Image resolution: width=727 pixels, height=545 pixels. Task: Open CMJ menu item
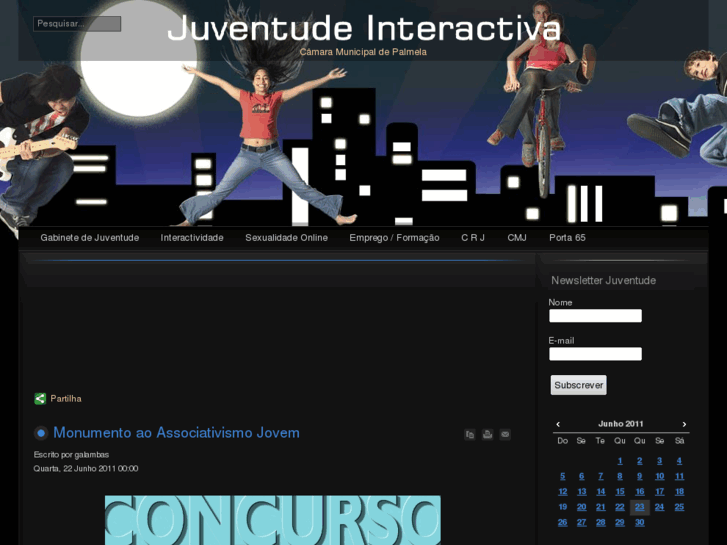[517, 237]
